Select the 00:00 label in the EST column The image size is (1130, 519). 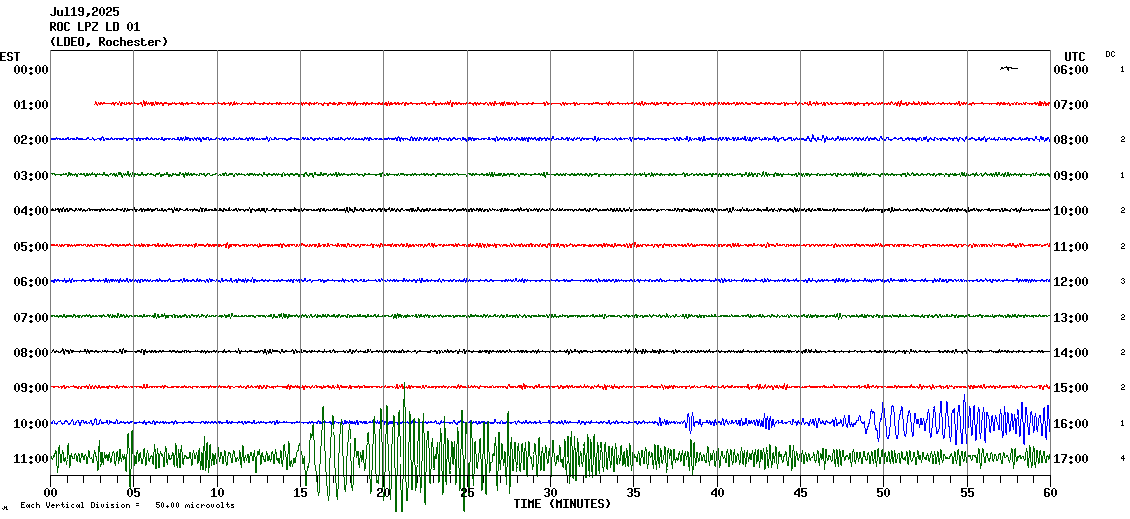pos(31,70)
